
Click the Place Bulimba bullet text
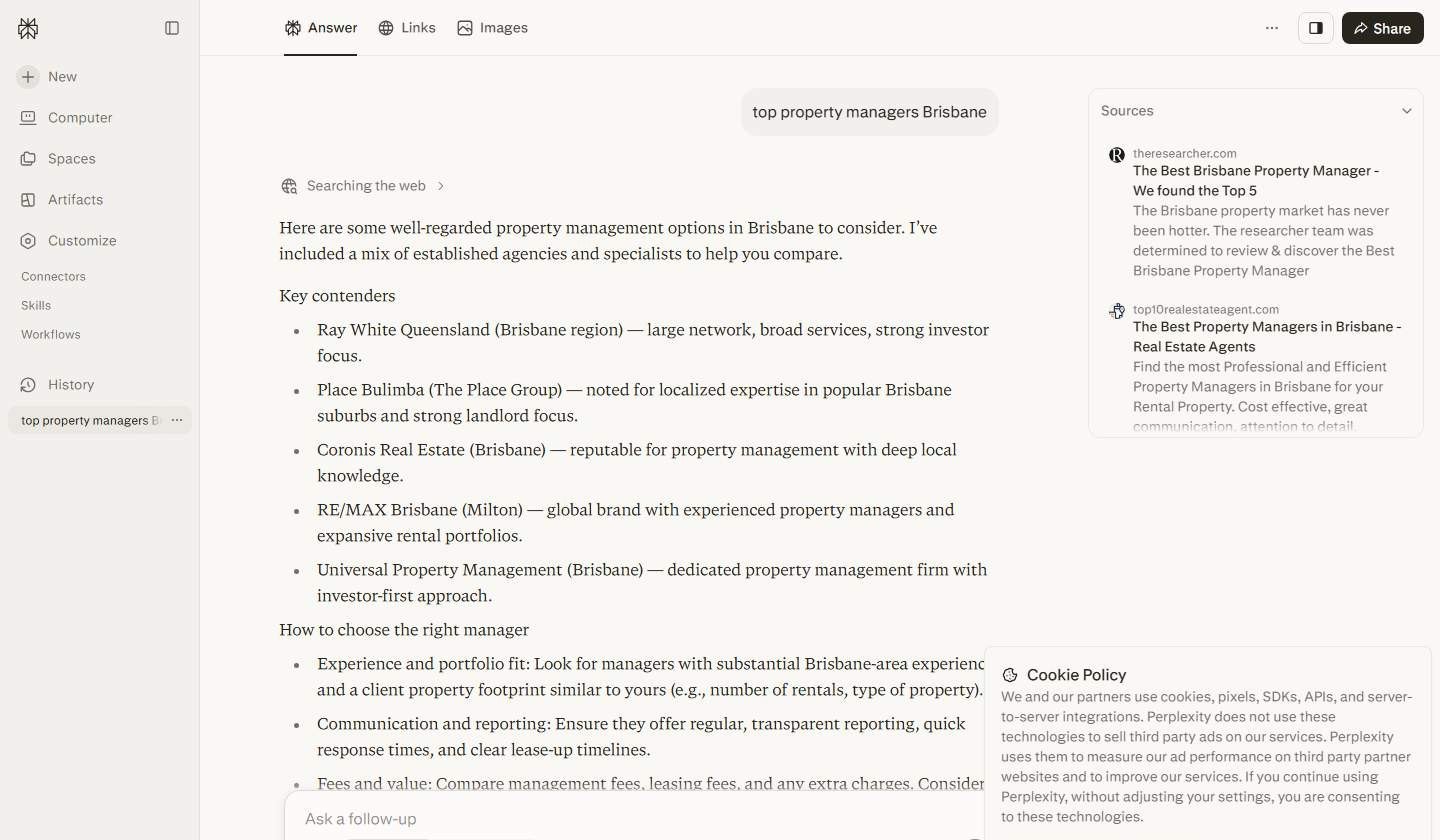(x=634, y=403)
